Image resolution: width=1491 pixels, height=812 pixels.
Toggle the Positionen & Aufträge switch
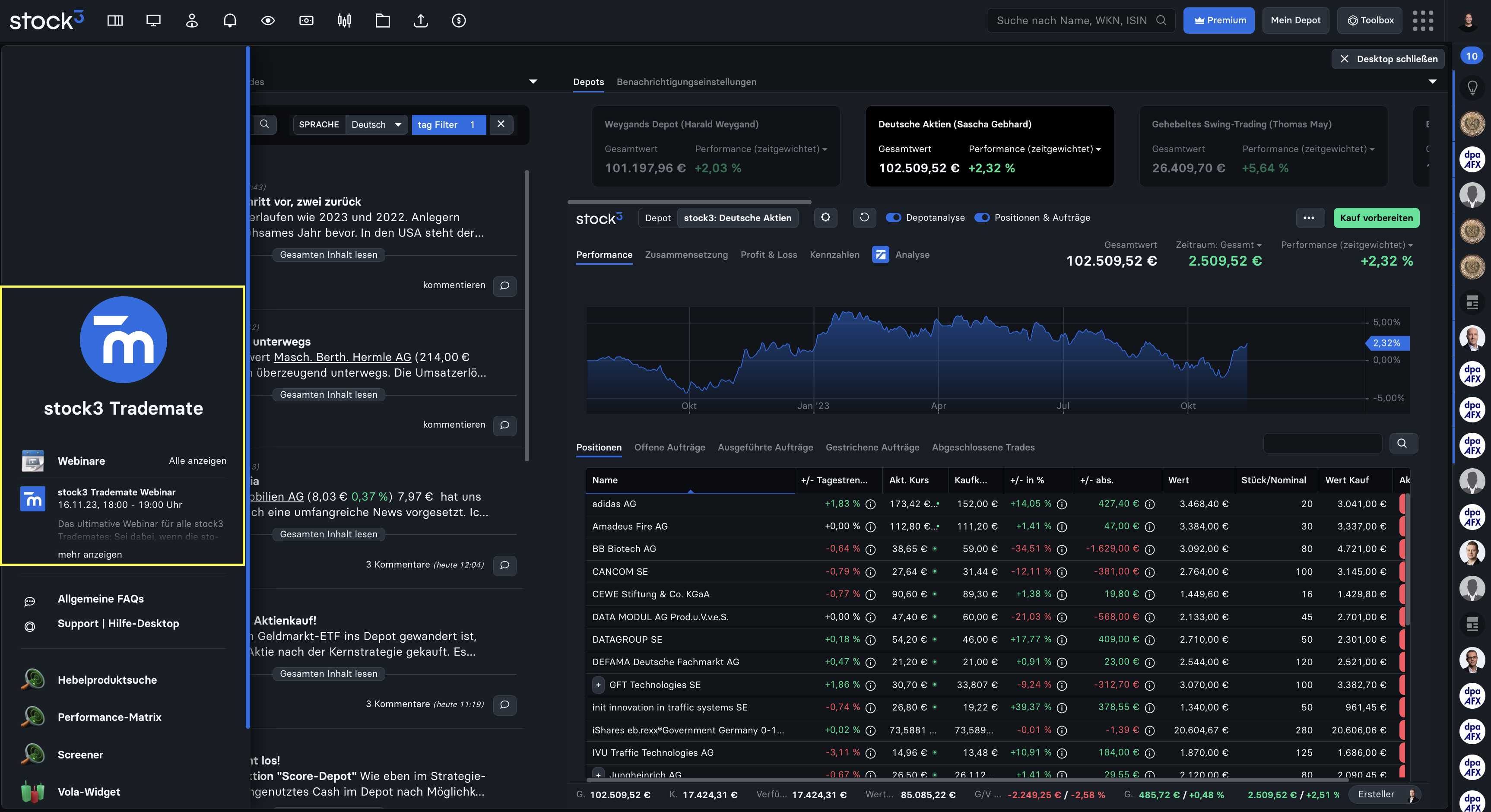point(982,218)
